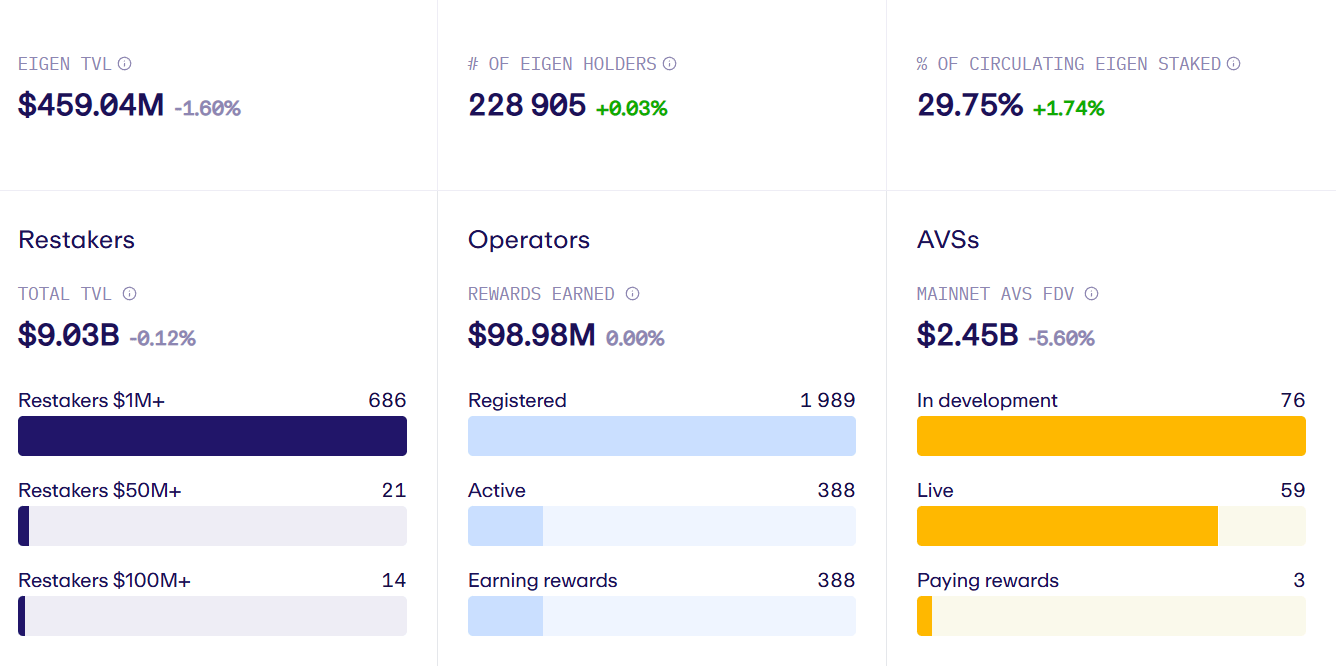Click the +0.03% holders change
Image resolution: width=1336 pixels, height=666 pixels.
(631, 108)
